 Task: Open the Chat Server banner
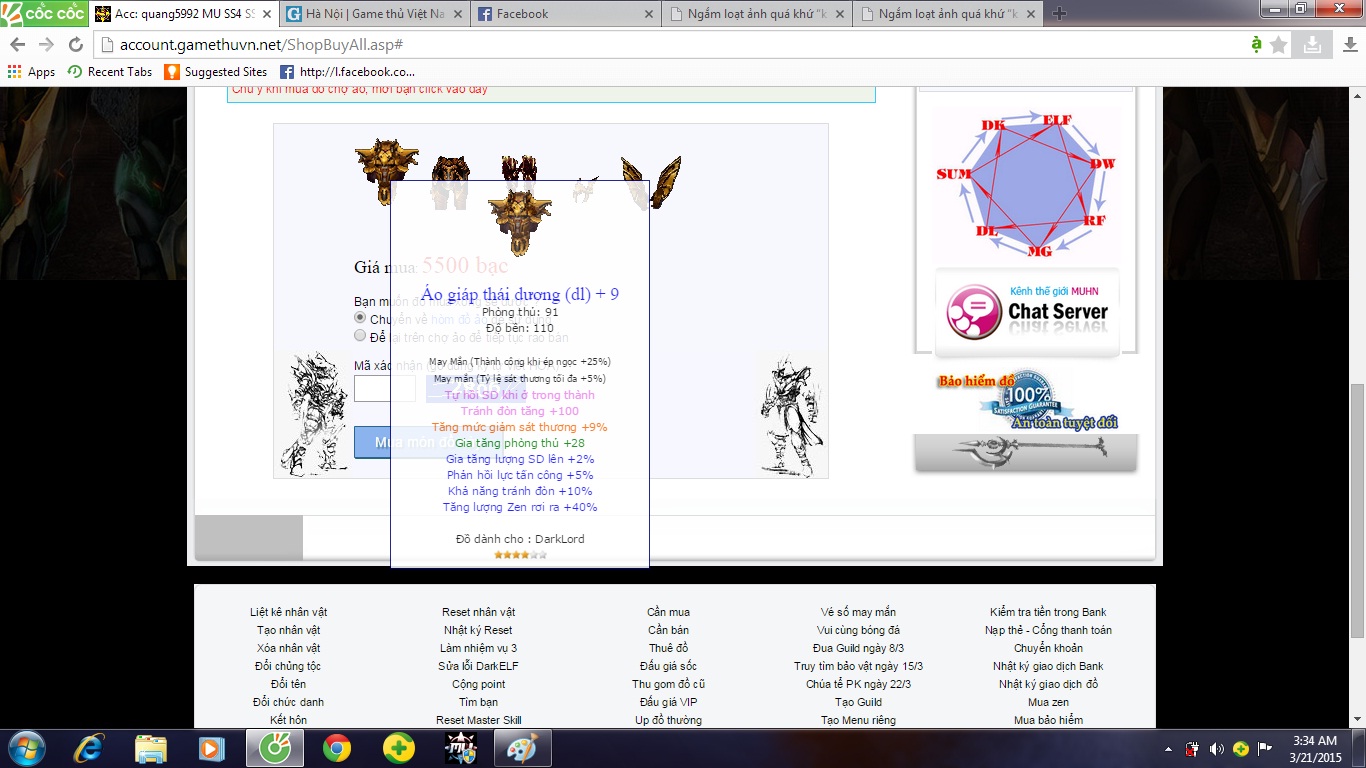[x=1027, y=312]
